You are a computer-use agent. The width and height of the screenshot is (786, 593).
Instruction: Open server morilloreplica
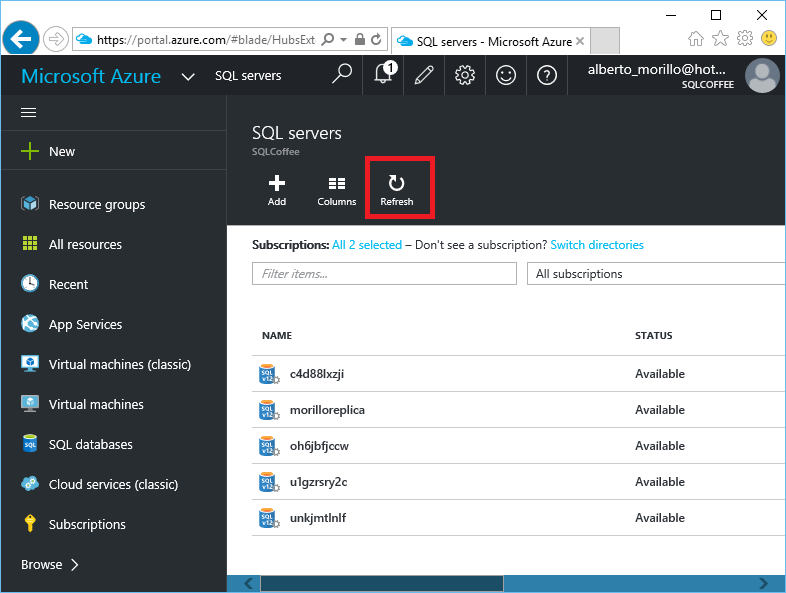pos(327,410)
